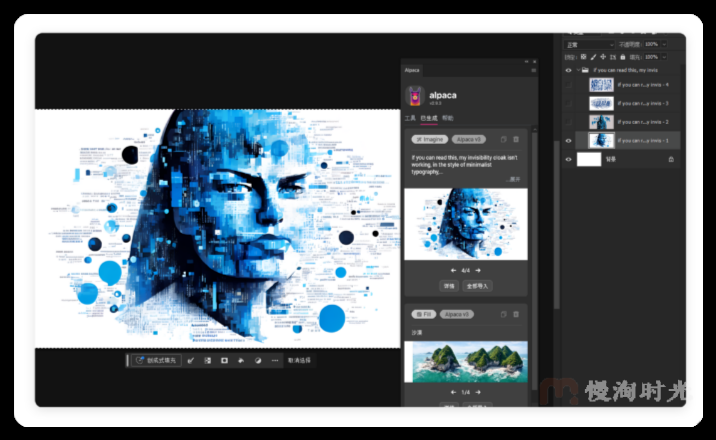The height and width of the screenshot is (440, 716).
Task: Collapse the layer group folder chevron
Action: click(578, 70)
